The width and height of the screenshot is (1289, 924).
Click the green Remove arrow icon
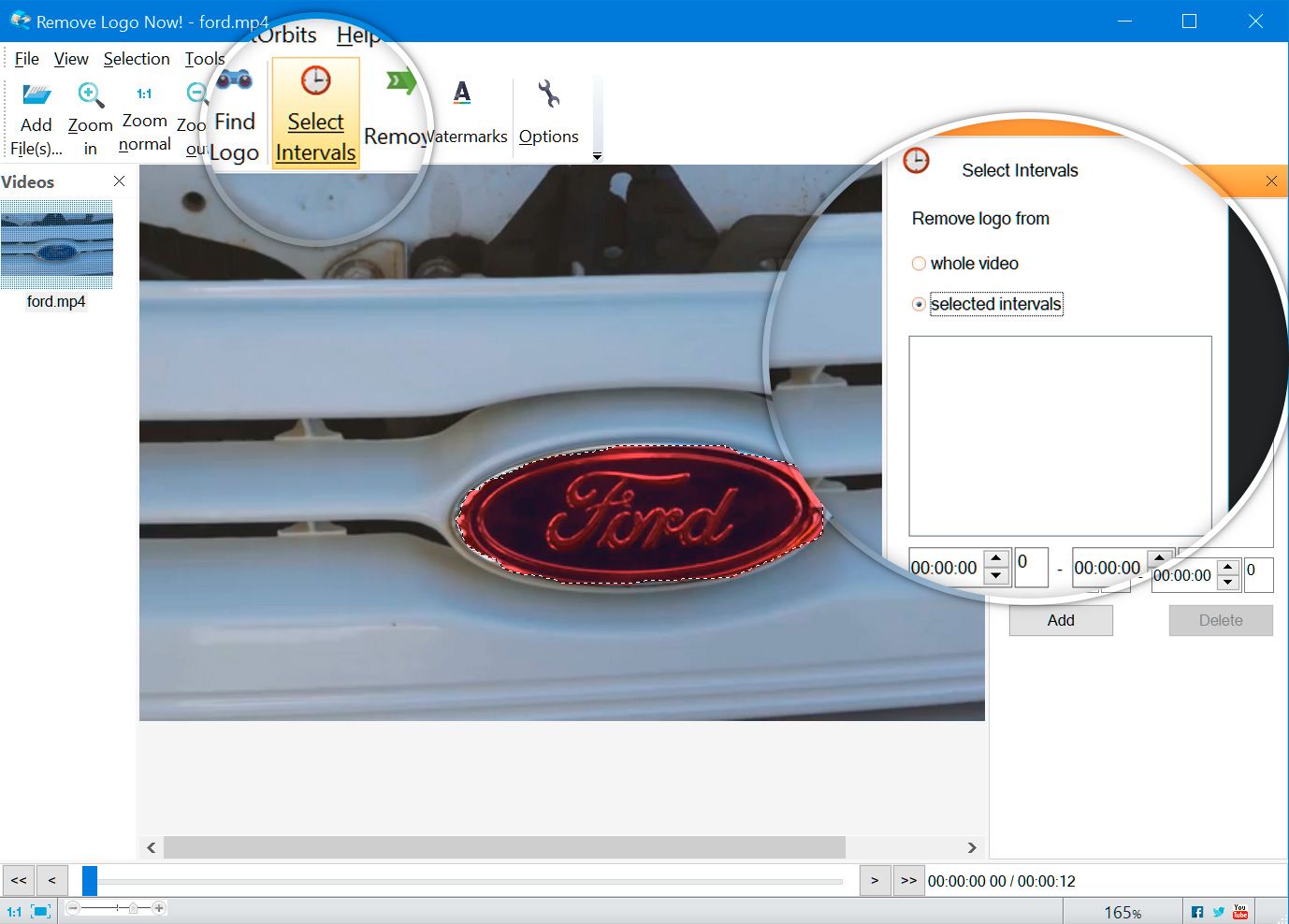400,82
